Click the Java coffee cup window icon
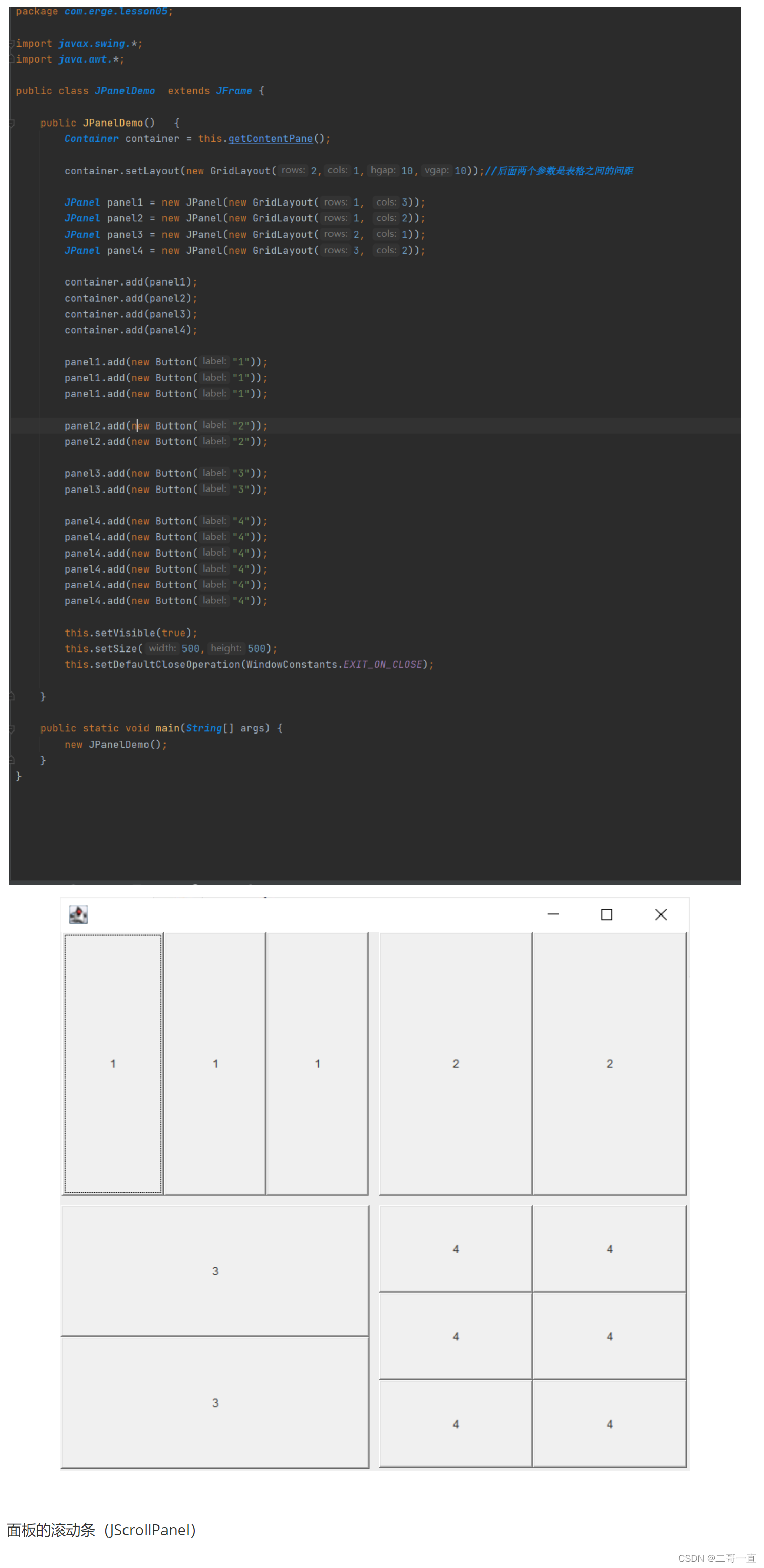764x1568 pixels. pos(78,914)
